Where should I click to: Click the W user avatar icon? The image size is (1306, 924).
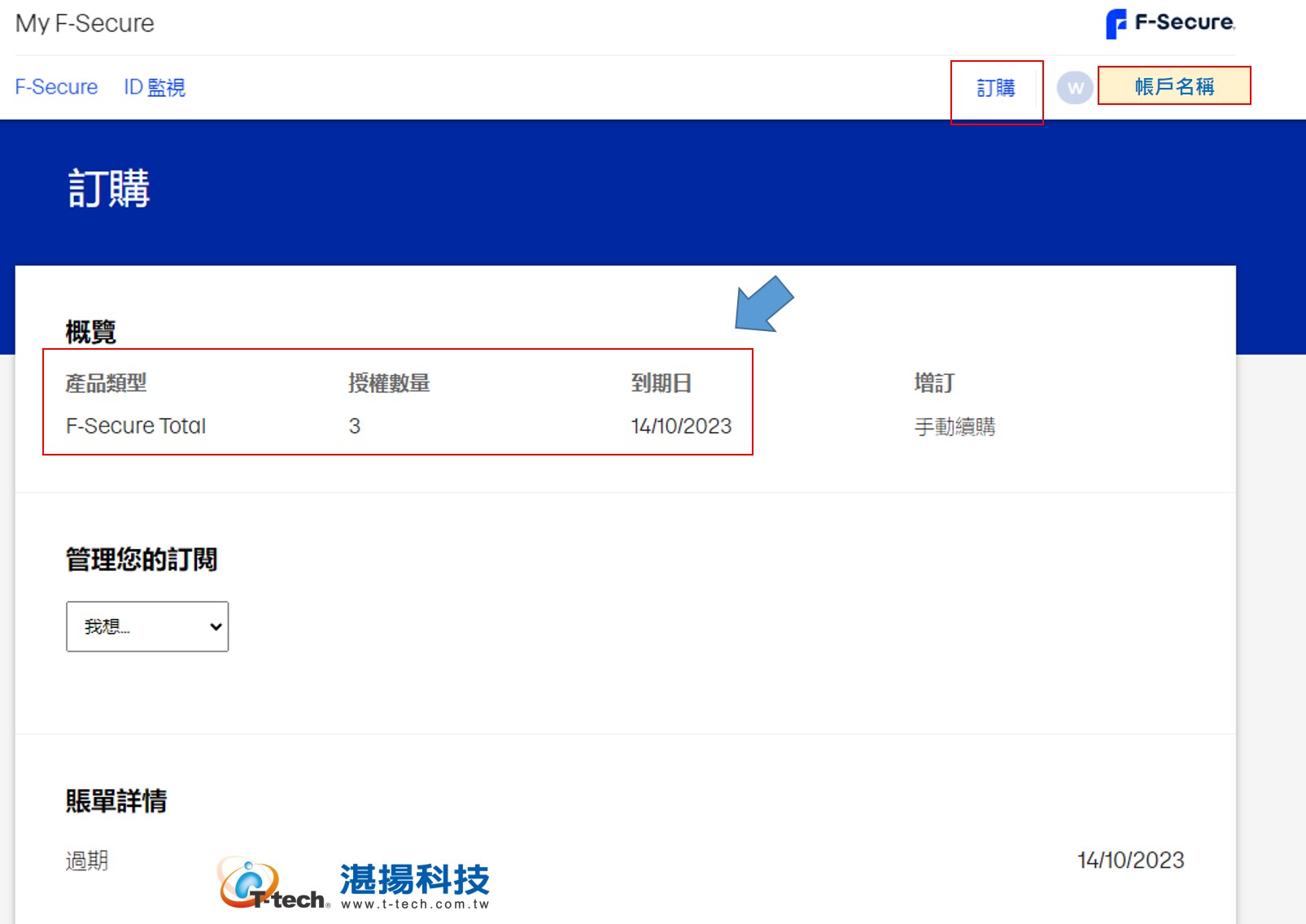coord(1075,88)
